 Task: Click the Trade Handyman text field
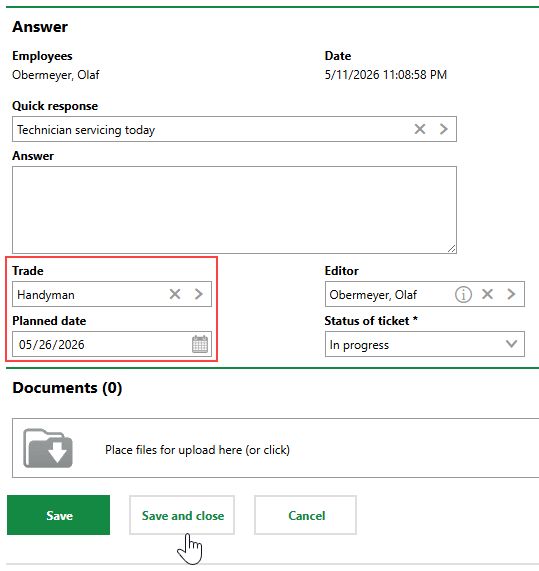coord(89,294)
